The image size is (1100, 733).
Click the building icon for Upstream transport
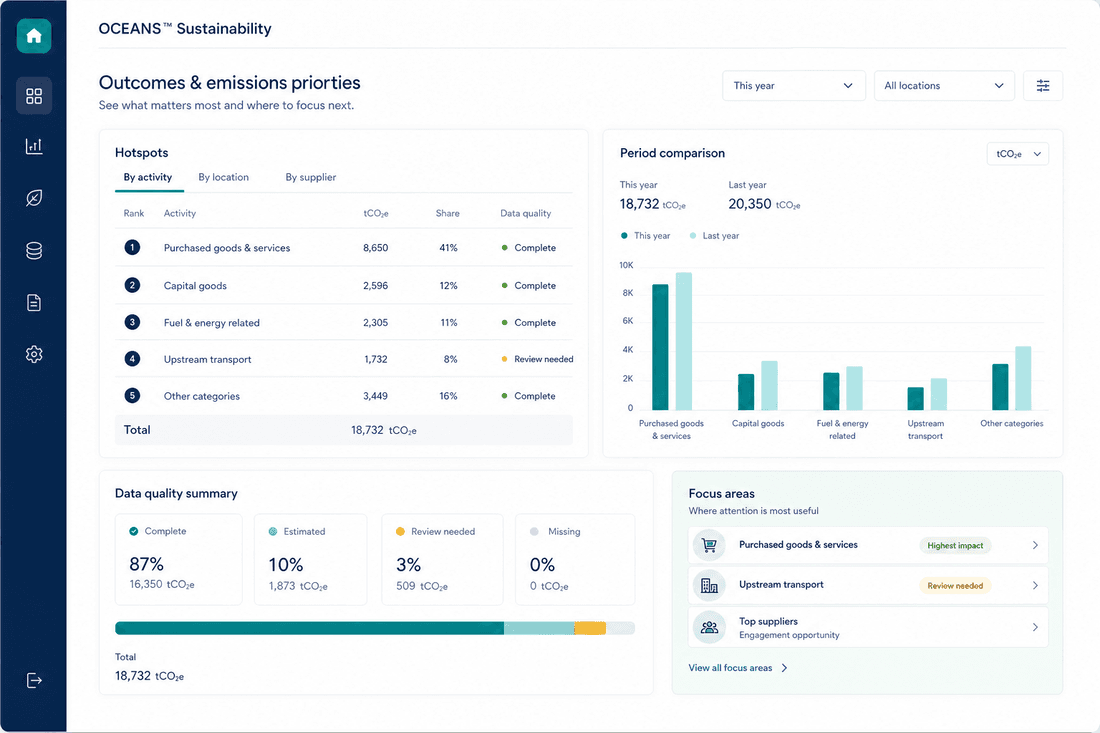[x=709, y=585]
